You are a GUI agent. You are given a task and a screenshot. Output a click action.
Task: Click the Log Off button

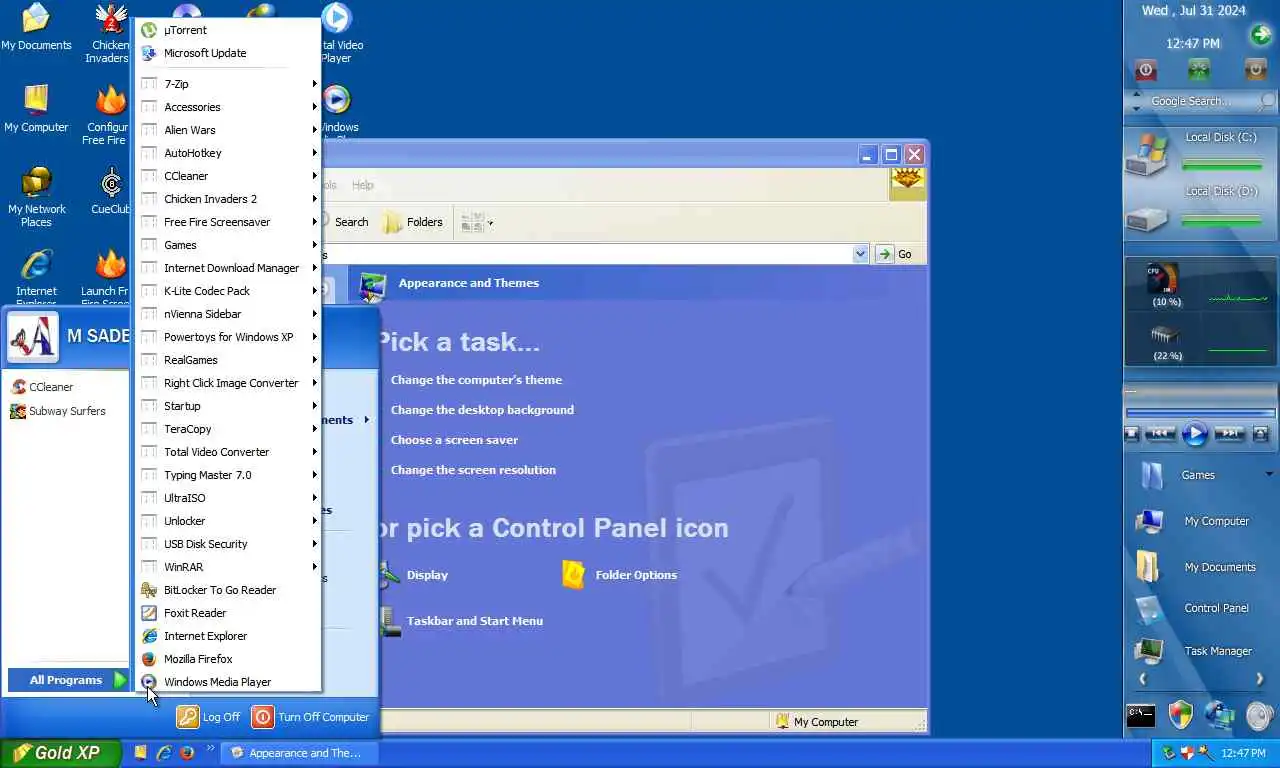click(x=209, y=717)
